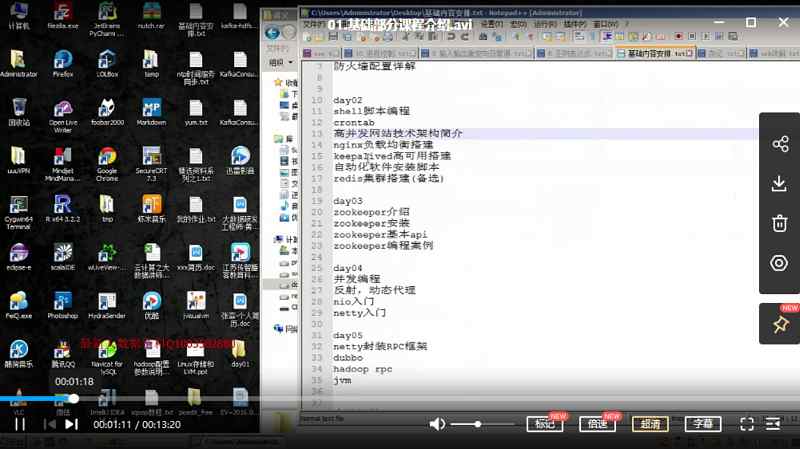This screenshot has height=449, width=800.
Task: Pin the video with the NEW pin icon
Action: 780,324
